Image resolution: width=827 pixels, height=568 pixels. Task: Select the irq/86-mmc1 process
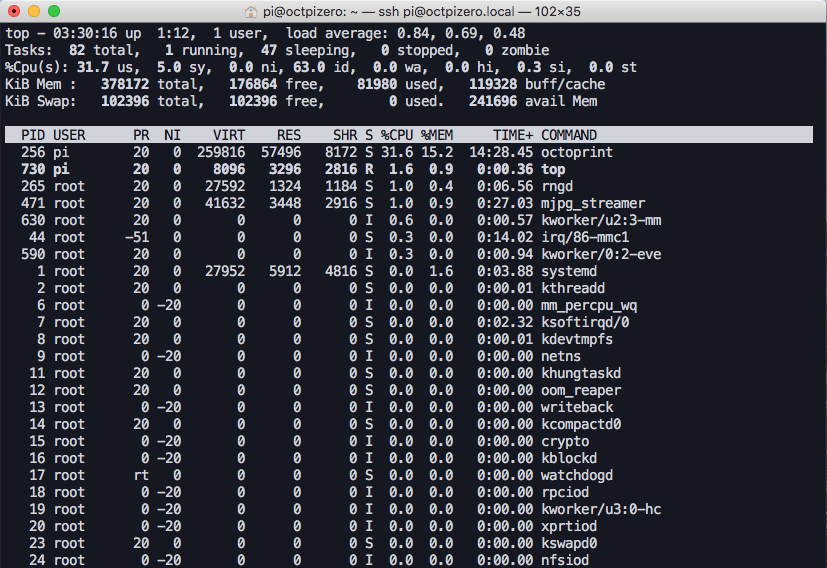(585, 237)
